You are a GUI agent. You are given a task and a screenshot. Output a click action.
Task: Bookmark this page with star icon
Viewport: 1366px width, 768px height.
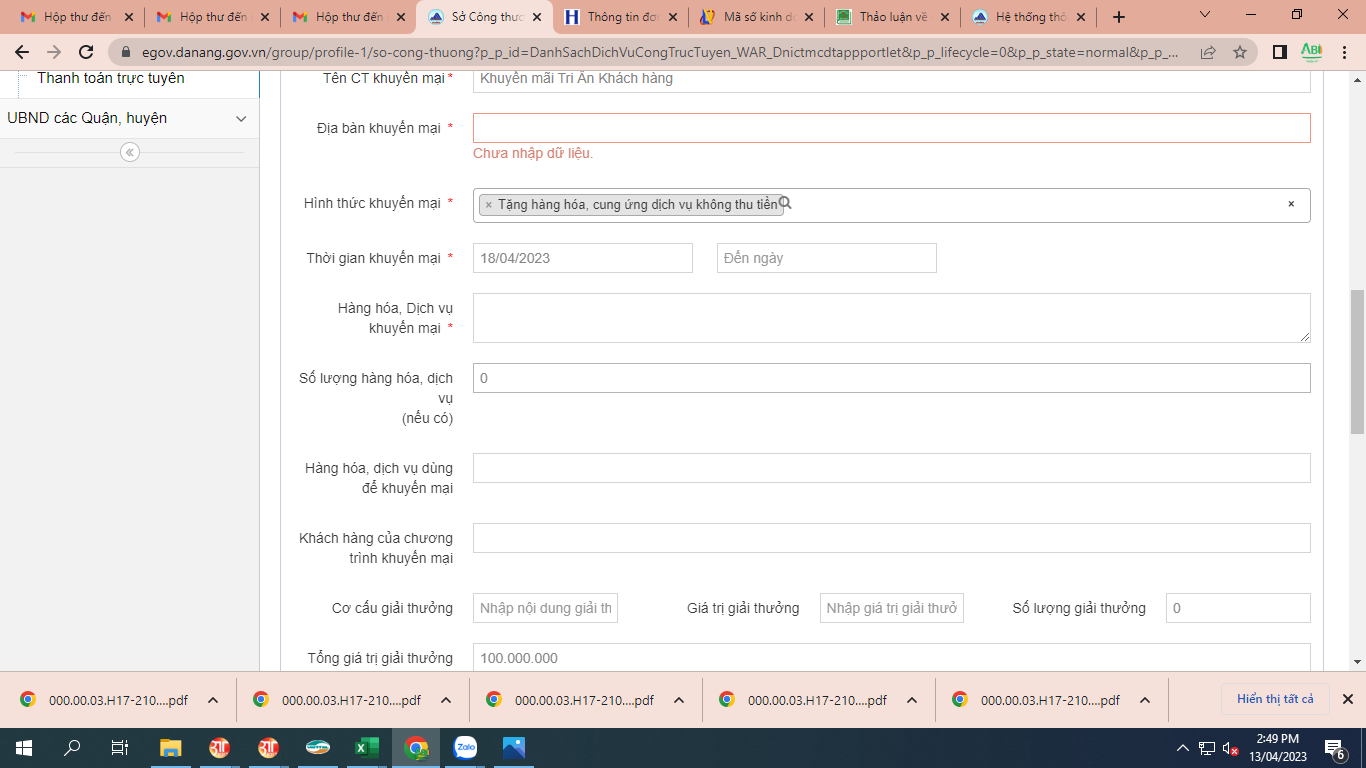[x=1240, y=52]
